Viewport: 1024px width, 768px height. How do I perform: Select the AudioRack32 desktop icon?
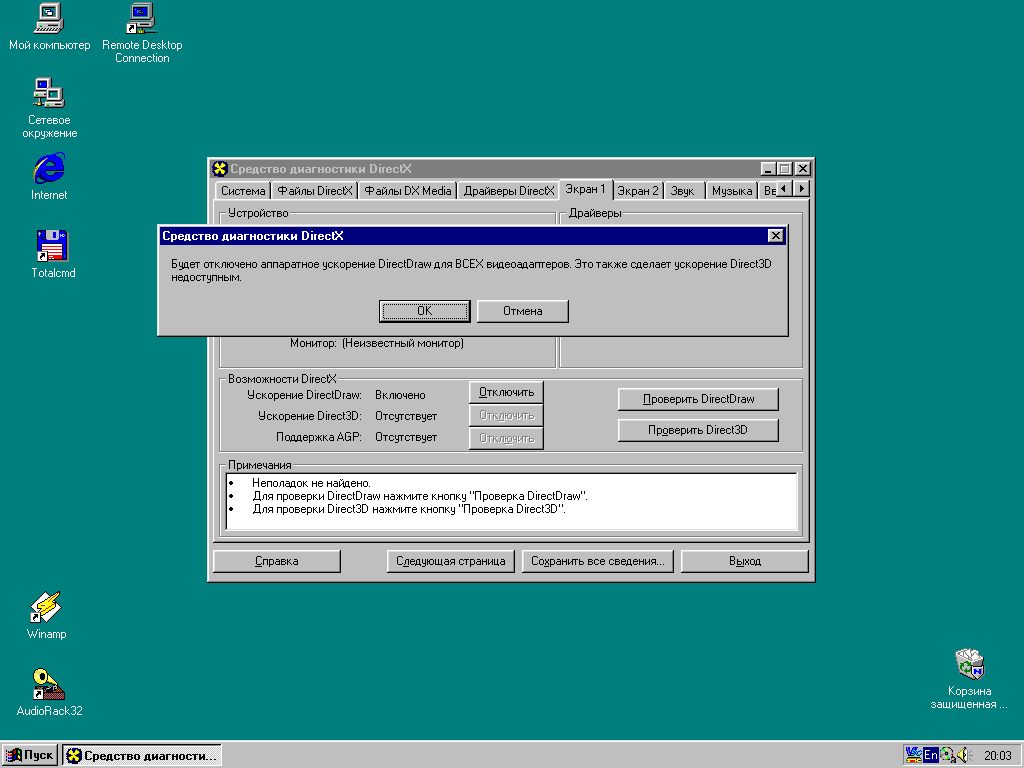click(49, 684)
